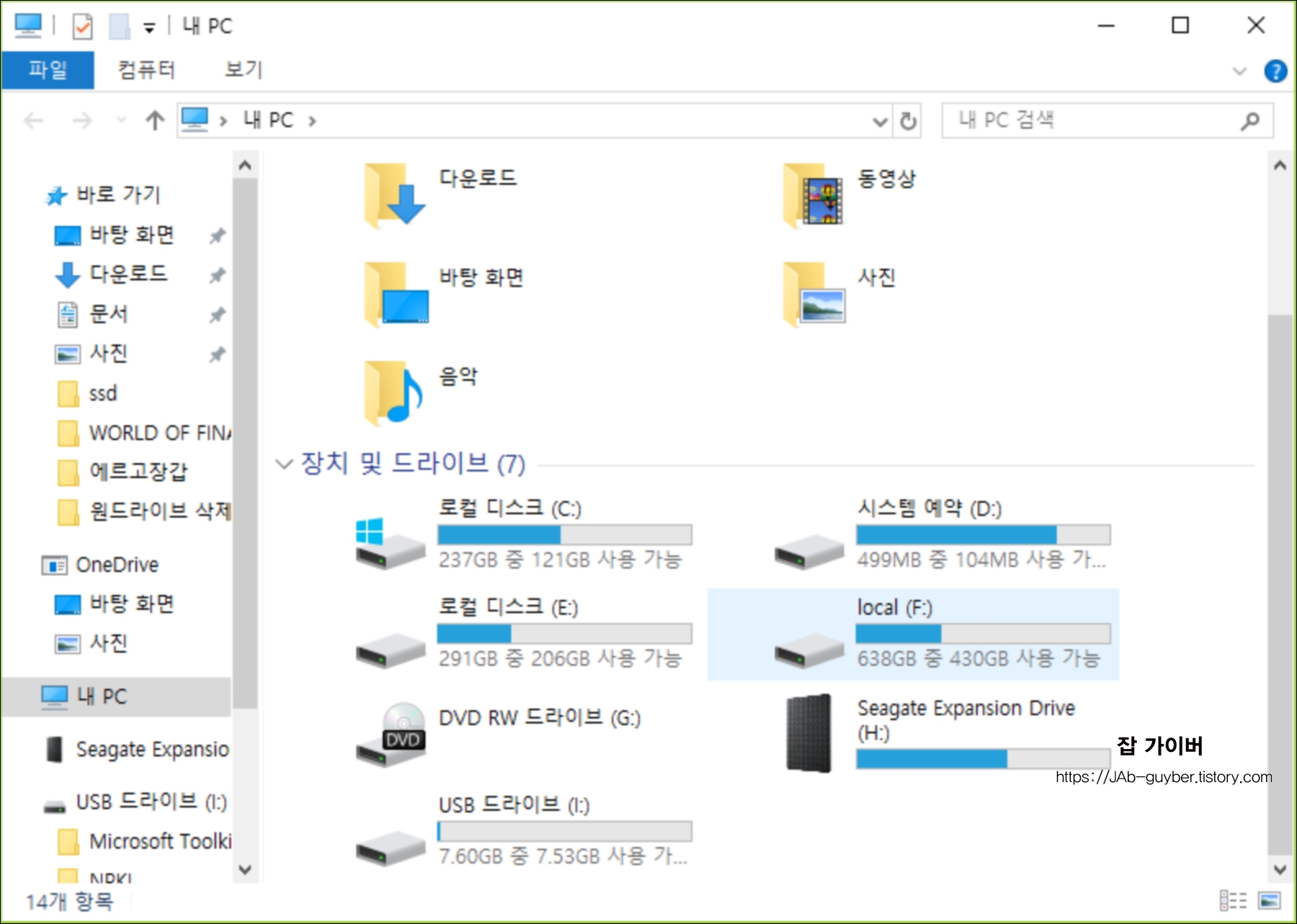Viewport: 1297px width, 924px height.
Task: Open the Desktop folder icon (바탕 화면) in main pane
Action: click(x=396, y=295)
